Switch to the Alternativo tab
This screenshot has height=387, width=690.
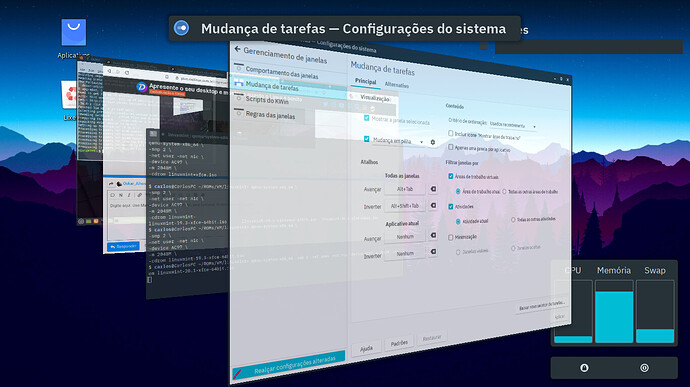(x=396, y=85)
